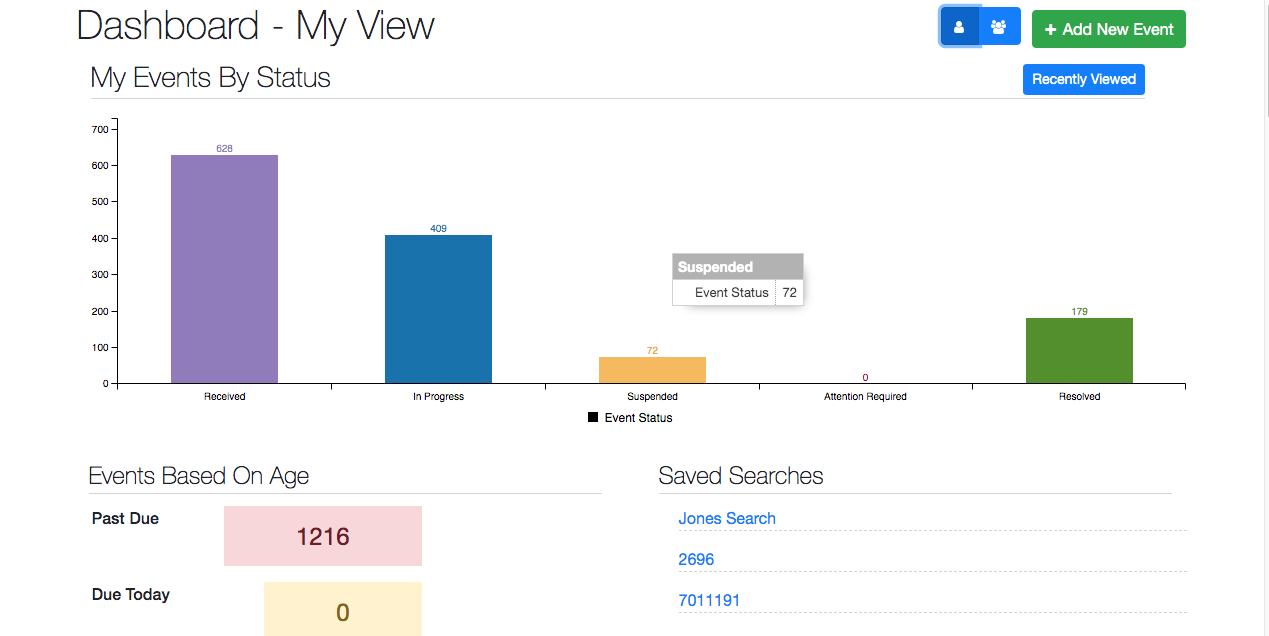1269x636 pixels.
Task: Select the blue In Progress bar
Action: click(438, 309)
